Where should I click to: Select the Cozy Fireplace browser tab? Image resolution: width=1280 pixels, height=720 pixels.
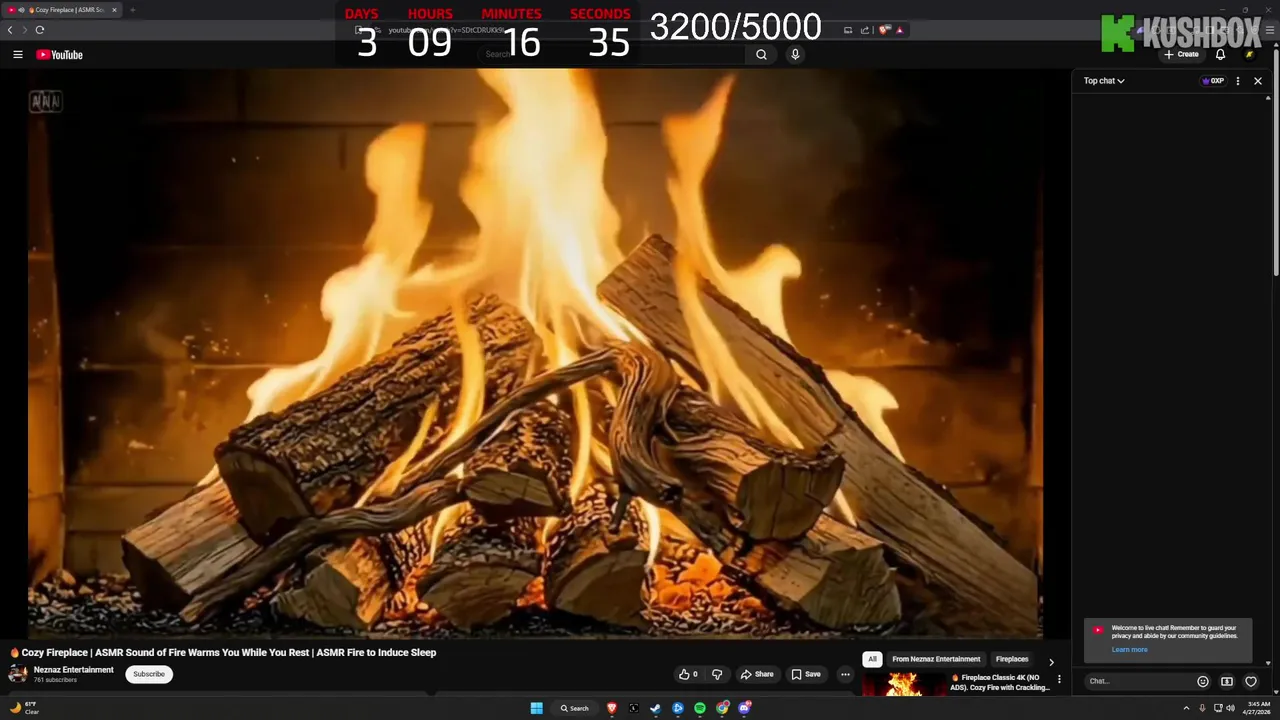(x=63, y=10)
